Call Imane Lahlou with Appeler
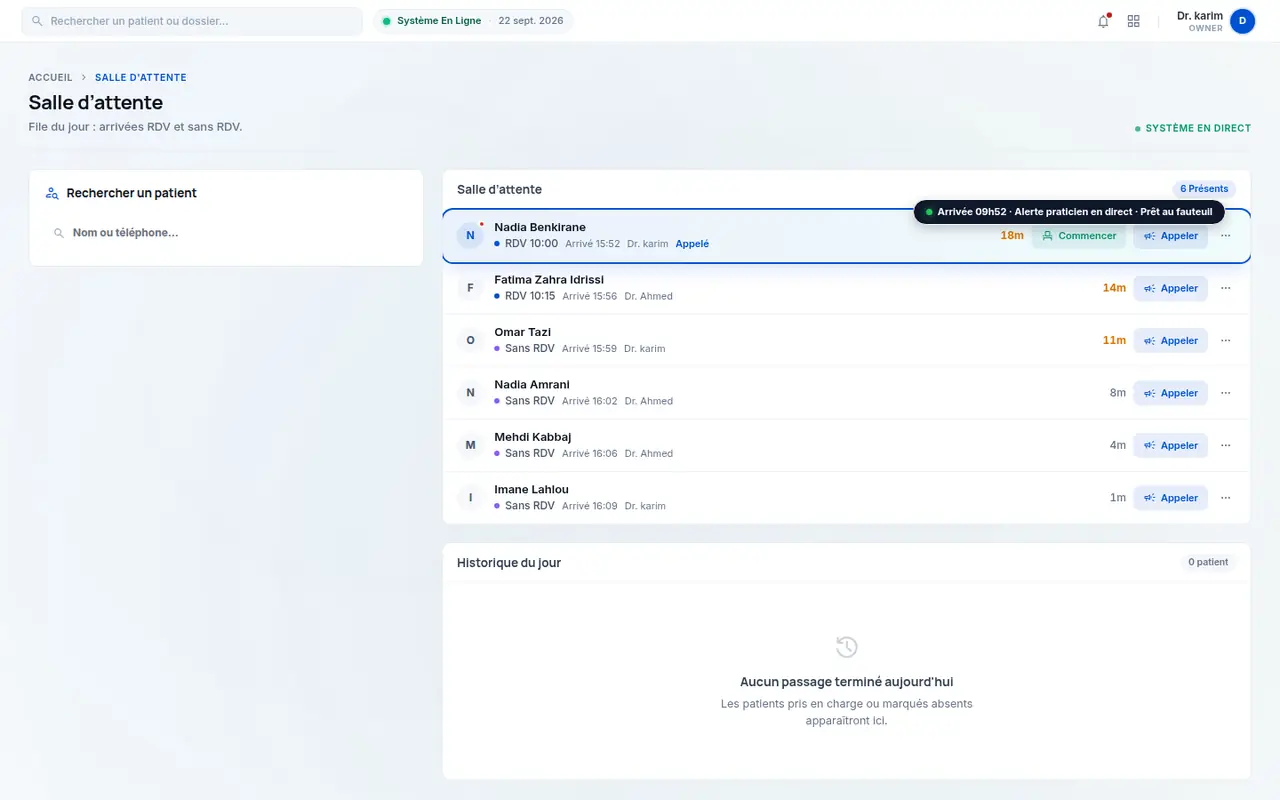The width and height of the screenshot is (1280, 800). click(x=1170, y=497)
